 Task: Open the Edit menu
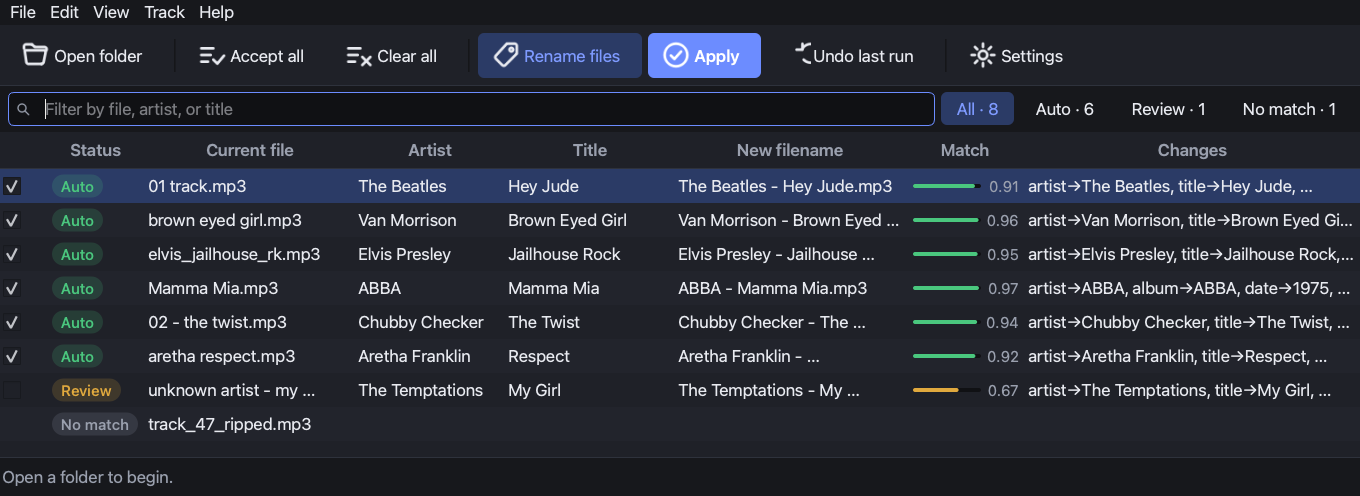tap(64, 12)
